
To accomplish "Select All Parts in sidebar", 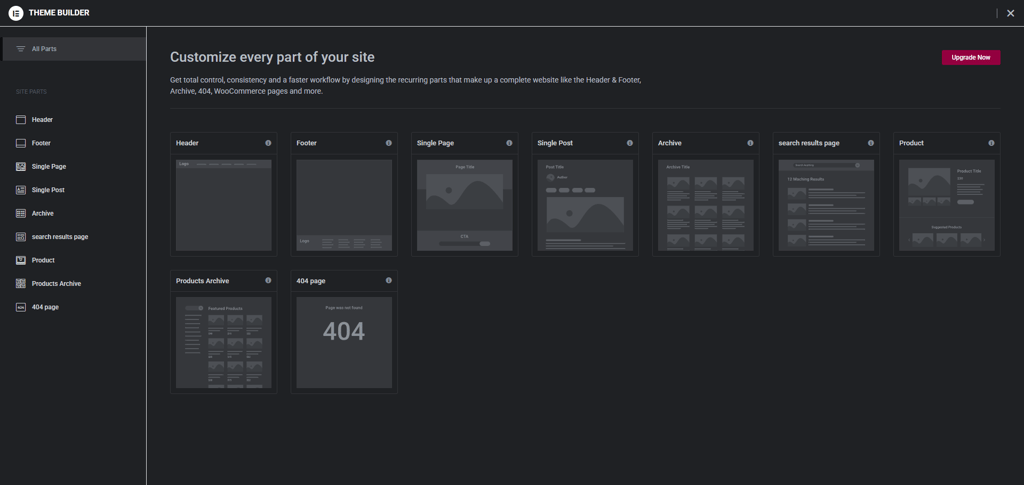I will click(73, 49).
